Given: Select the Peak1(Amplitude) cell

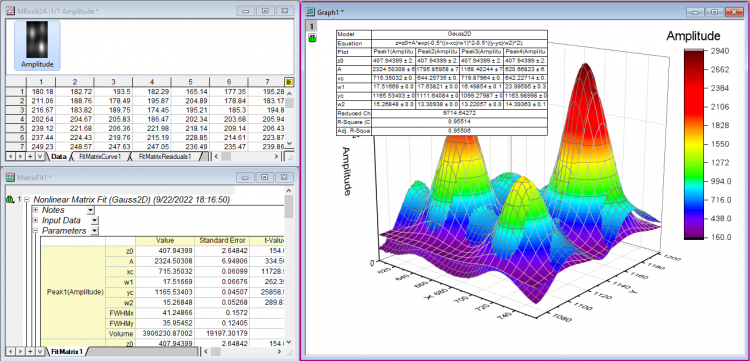Looking at the screenshot, I should pos(73,292).
